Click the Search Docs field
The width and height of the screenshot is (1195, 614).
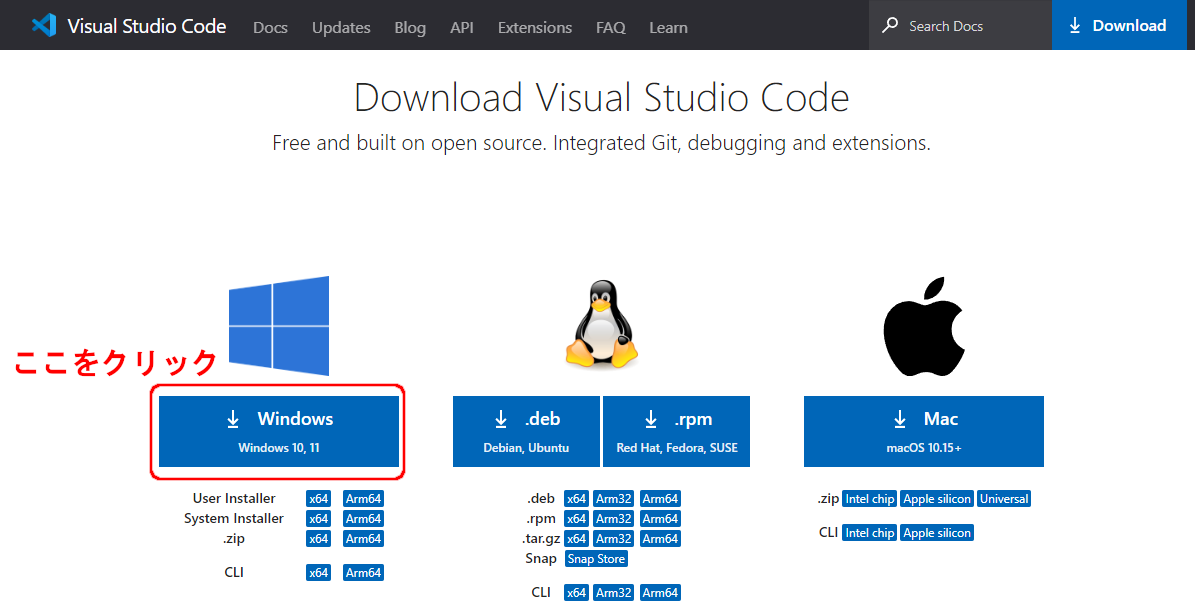960,25
